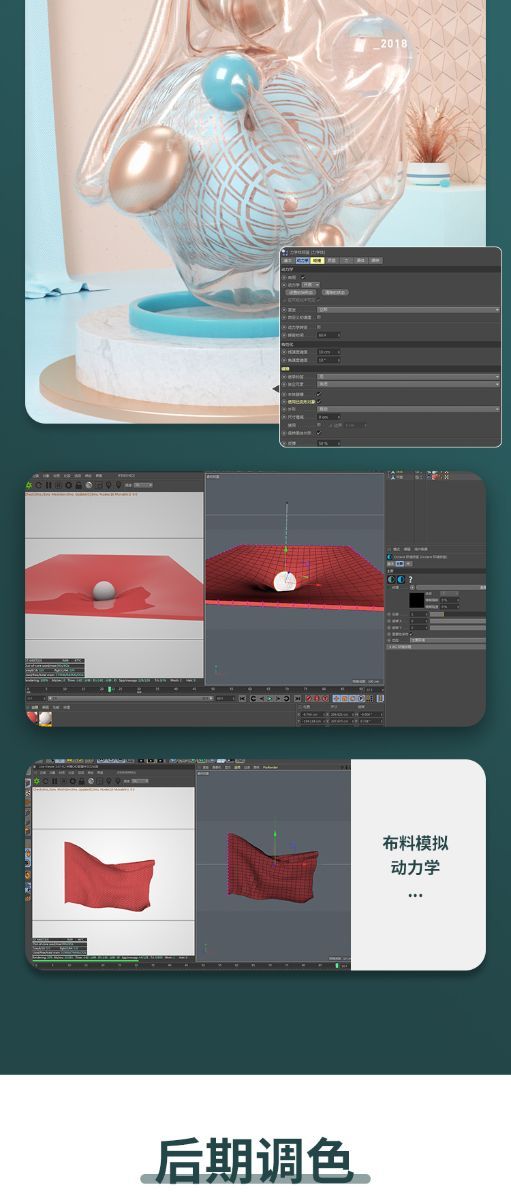Click the 线速度阈值 input field
511x1200 pixels.
pos(329,352)
